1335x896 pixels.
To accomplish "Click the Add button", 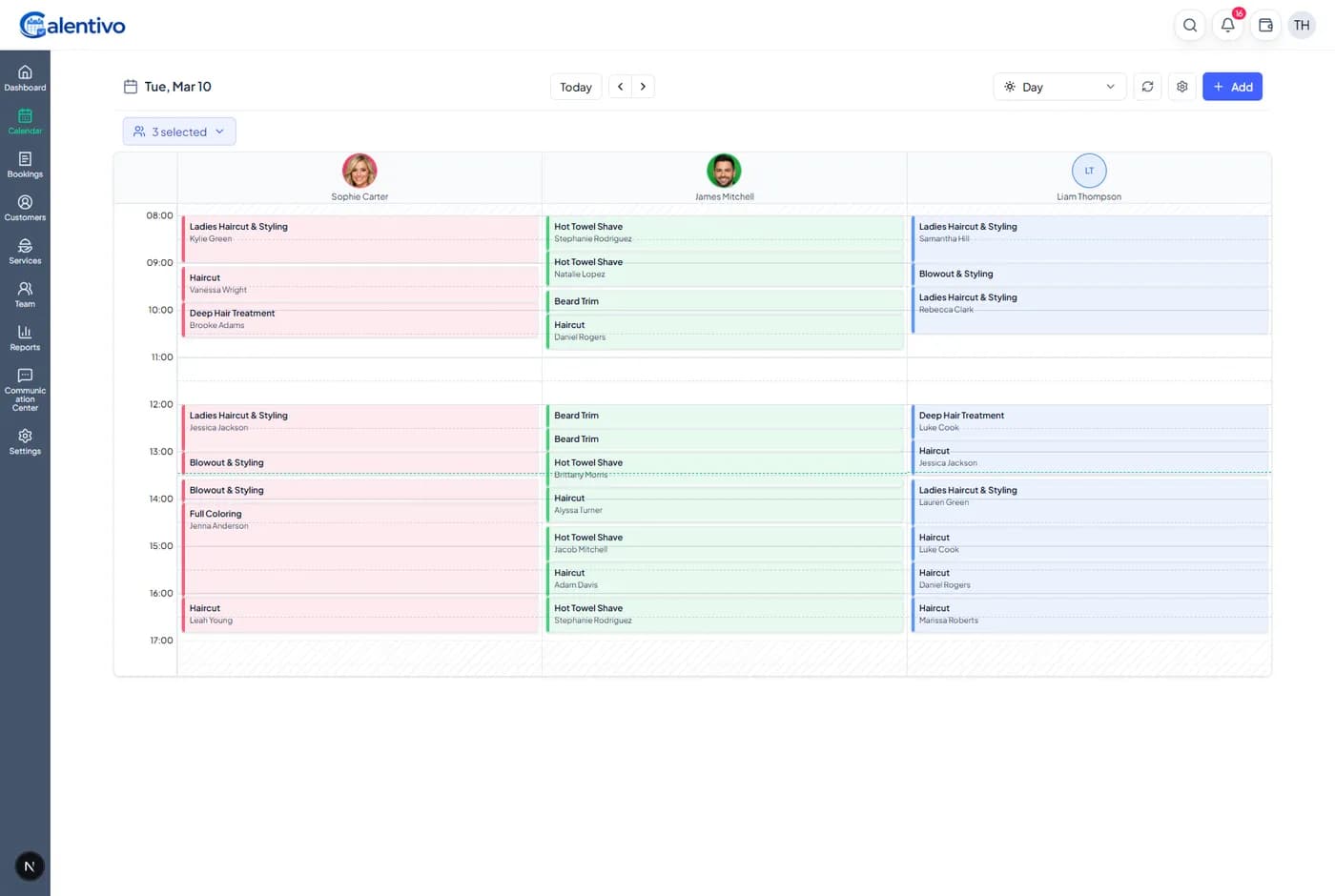I will (x=1232, y=87).
